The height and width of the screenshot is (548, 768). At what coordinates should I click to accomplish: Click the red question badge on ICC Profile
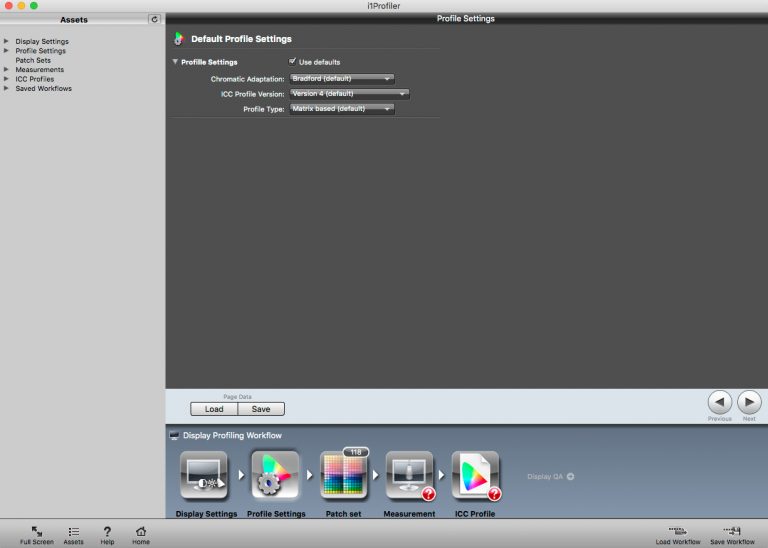(494, 494)
